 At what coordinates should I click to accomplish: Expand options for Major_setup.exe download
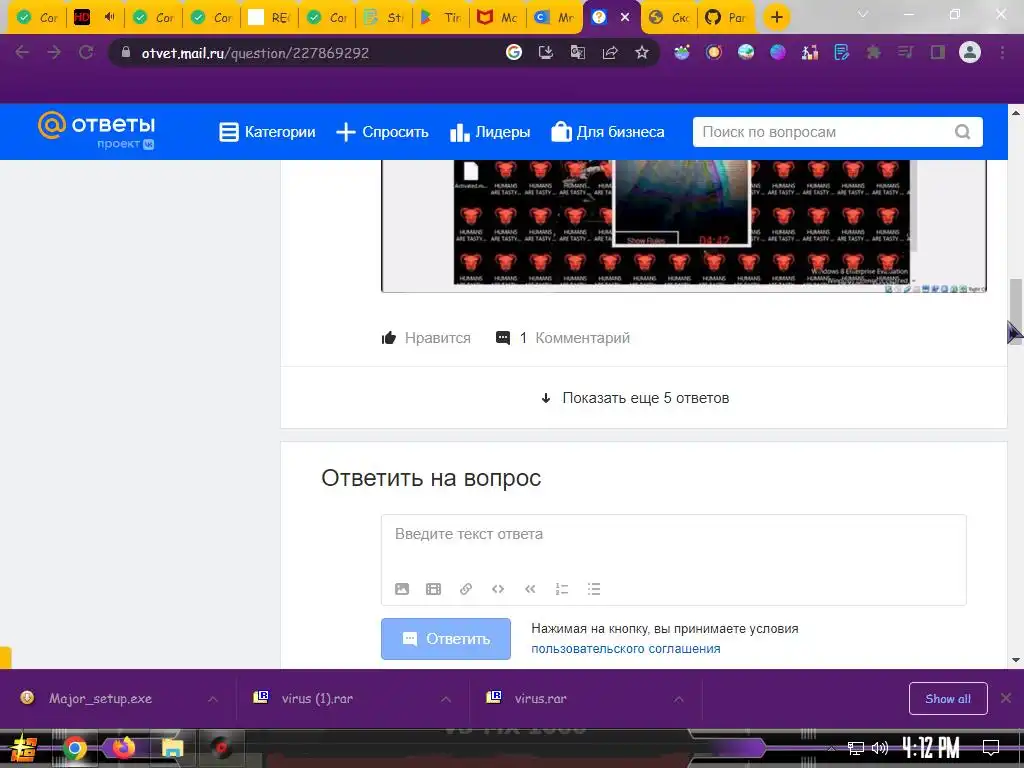coord(213,699)
